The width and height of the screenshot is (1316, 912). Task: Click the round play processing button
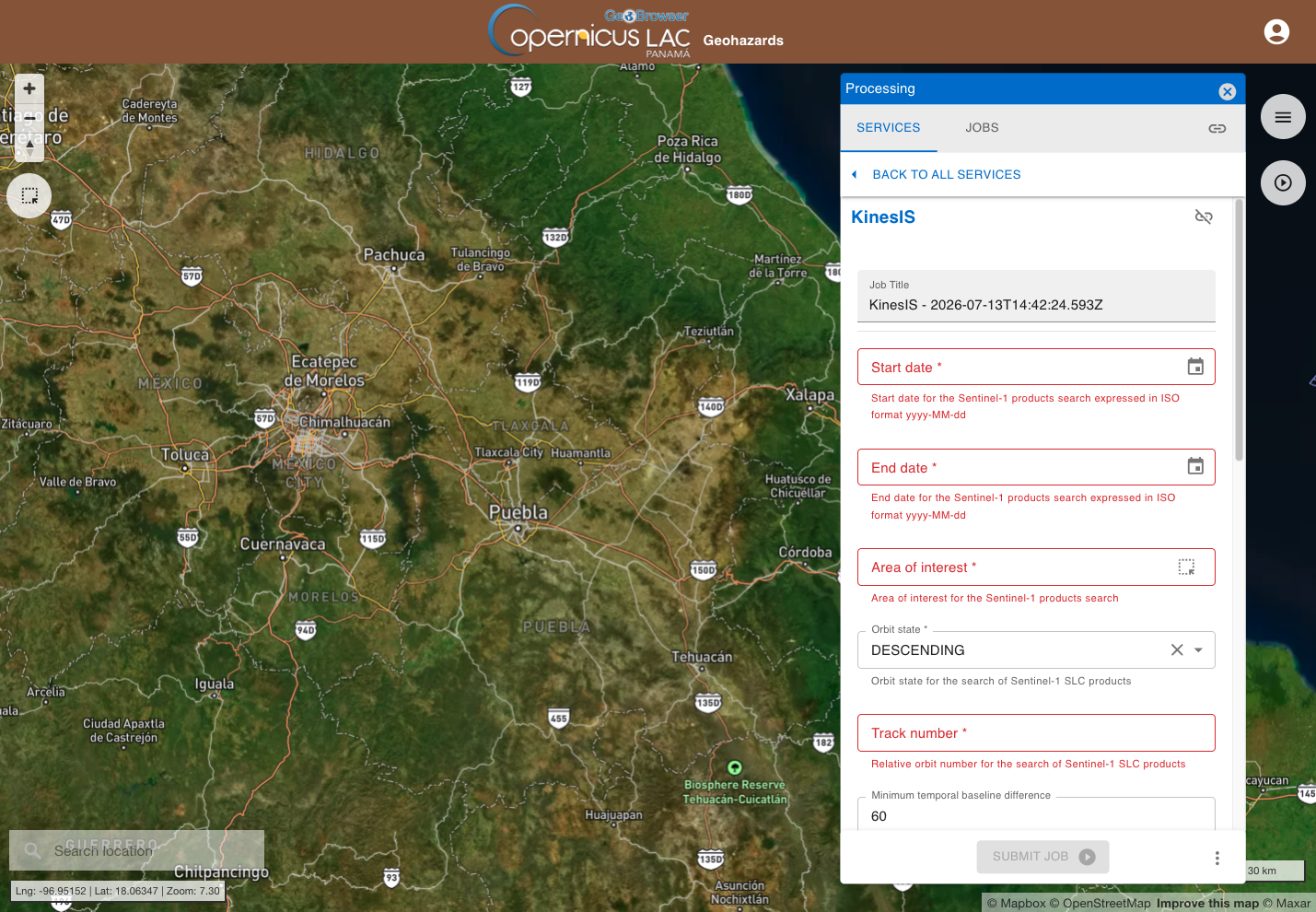pos(1283,183)
